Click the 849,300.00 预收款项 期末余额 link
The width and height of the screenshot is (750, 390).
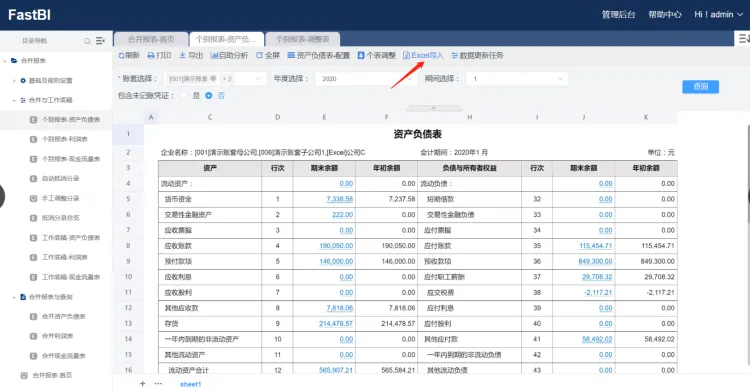click(595, 262)
